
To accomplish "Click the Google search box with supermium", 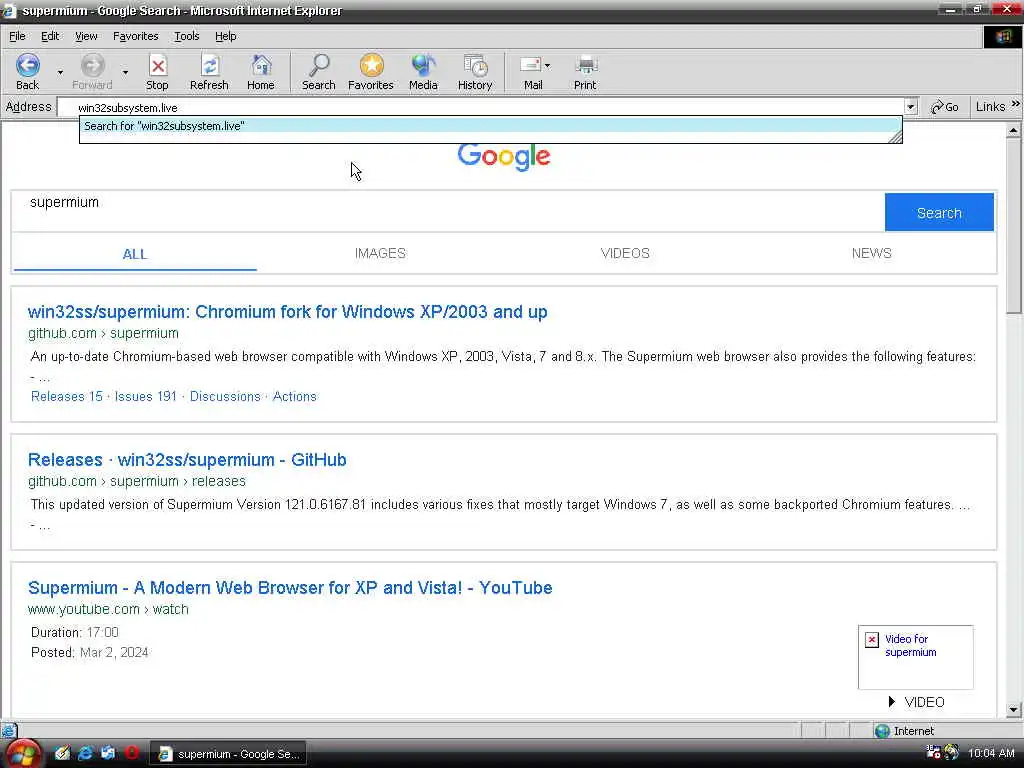I will click(x=448, y=210).
